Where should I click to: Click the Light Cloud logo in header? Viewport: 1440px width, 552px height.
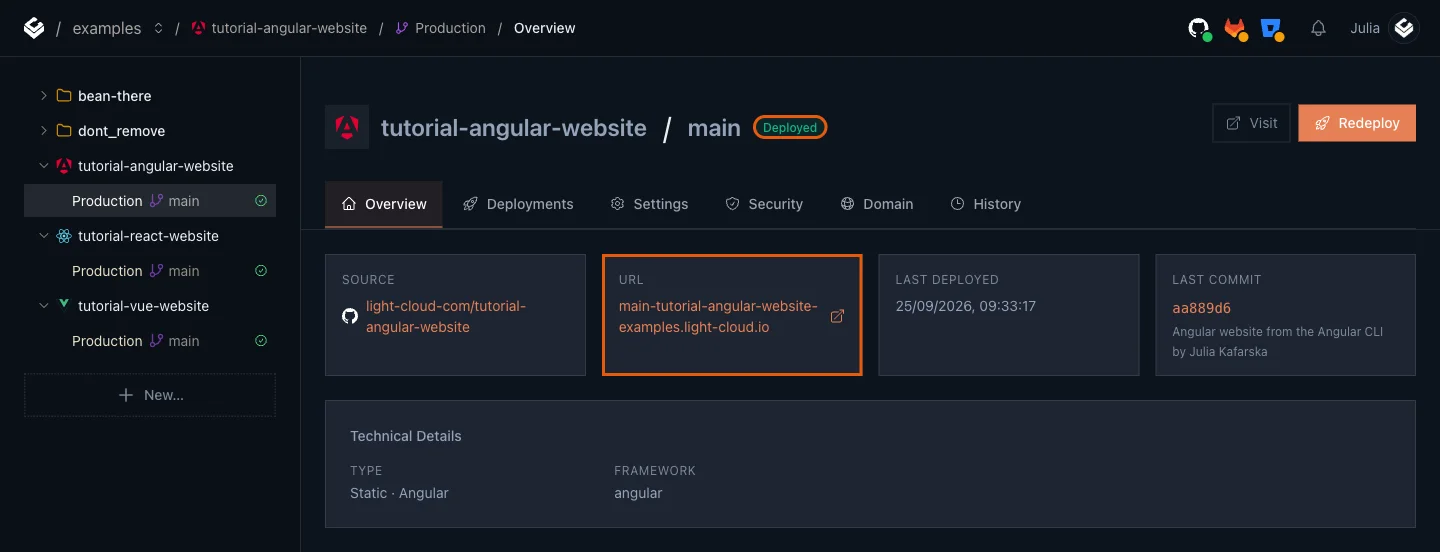(x=34, y=28)
